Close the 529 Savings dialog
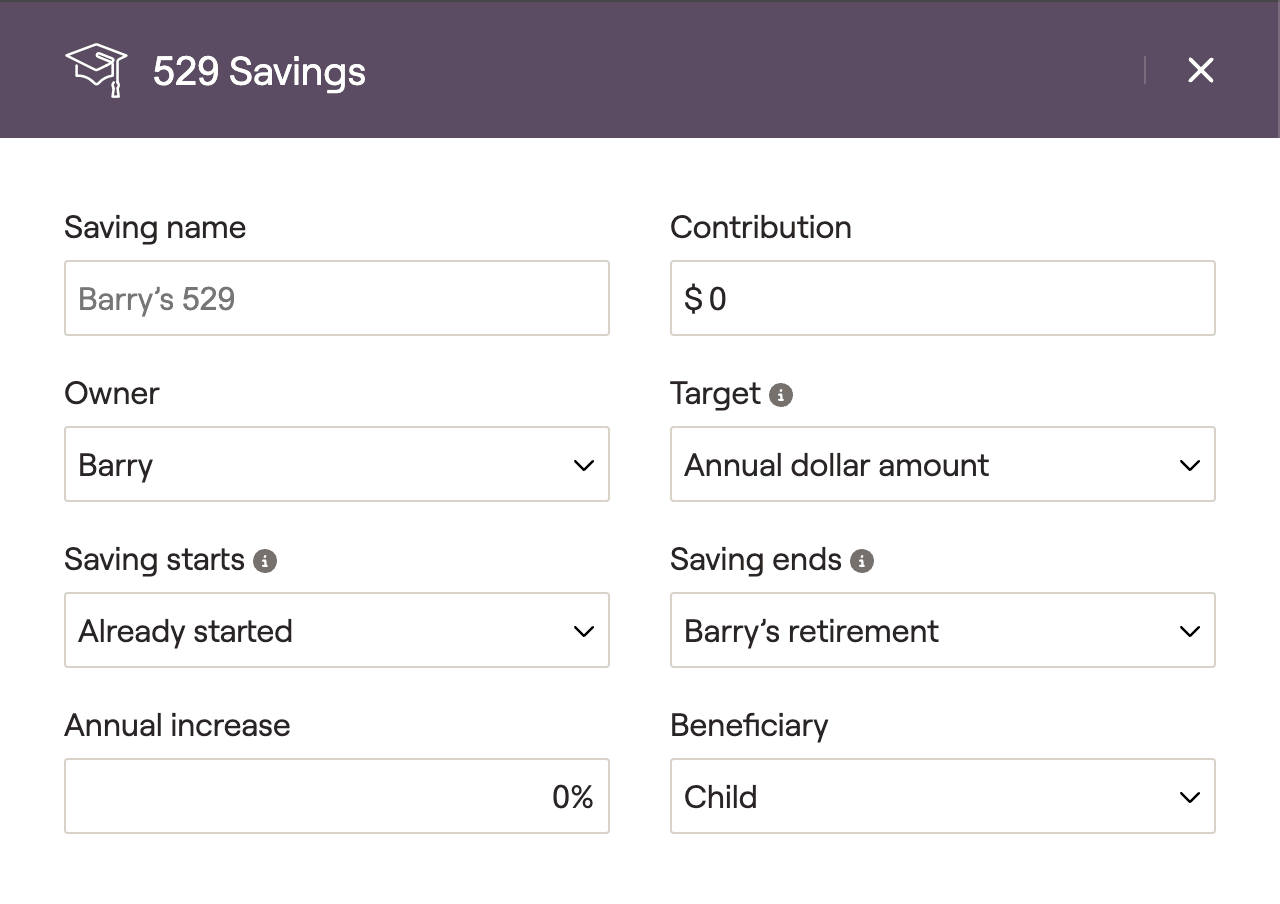The width and height of the screenshot is (1280, 904). click(x=1200, y=70)
